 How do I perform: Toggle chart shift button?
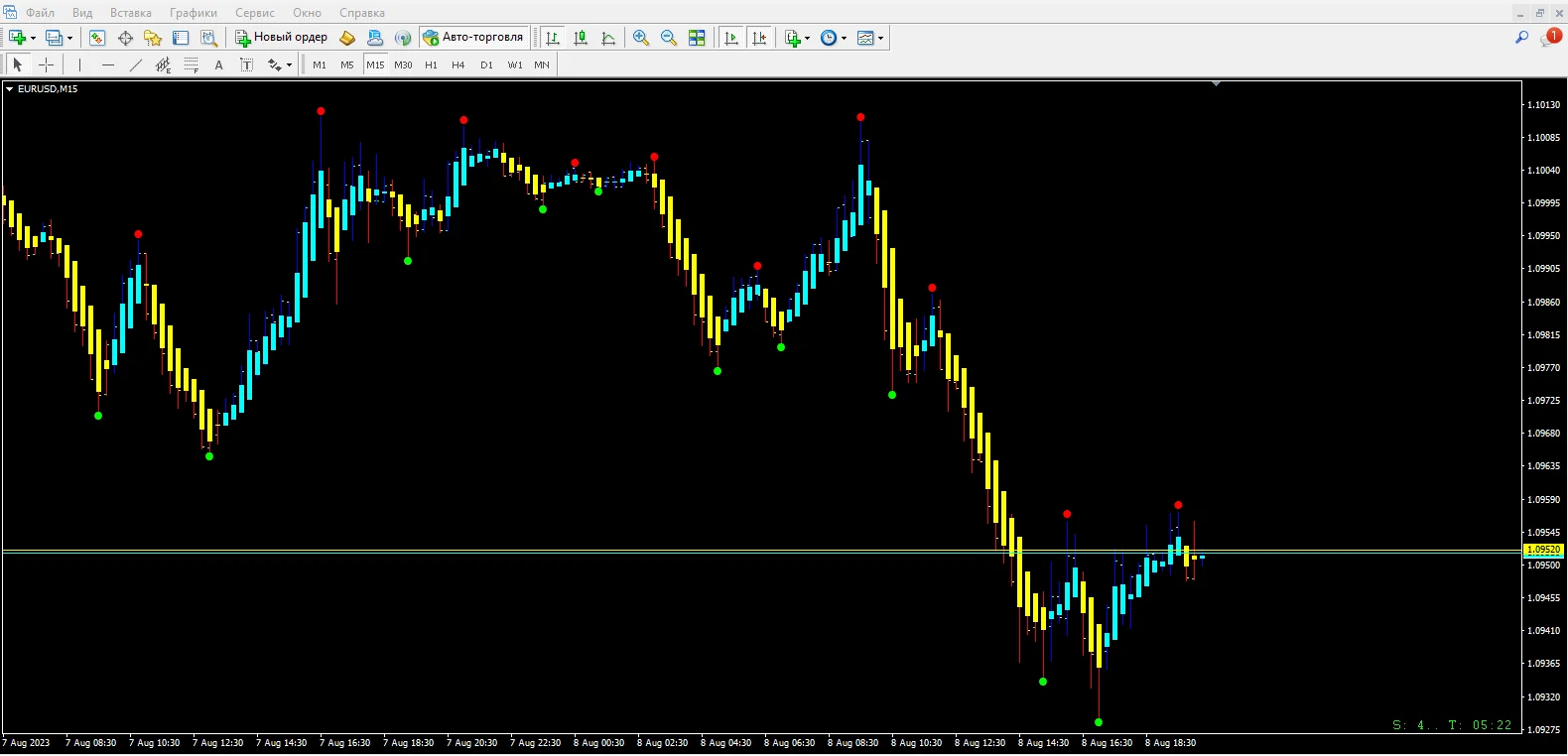(759, 38)
